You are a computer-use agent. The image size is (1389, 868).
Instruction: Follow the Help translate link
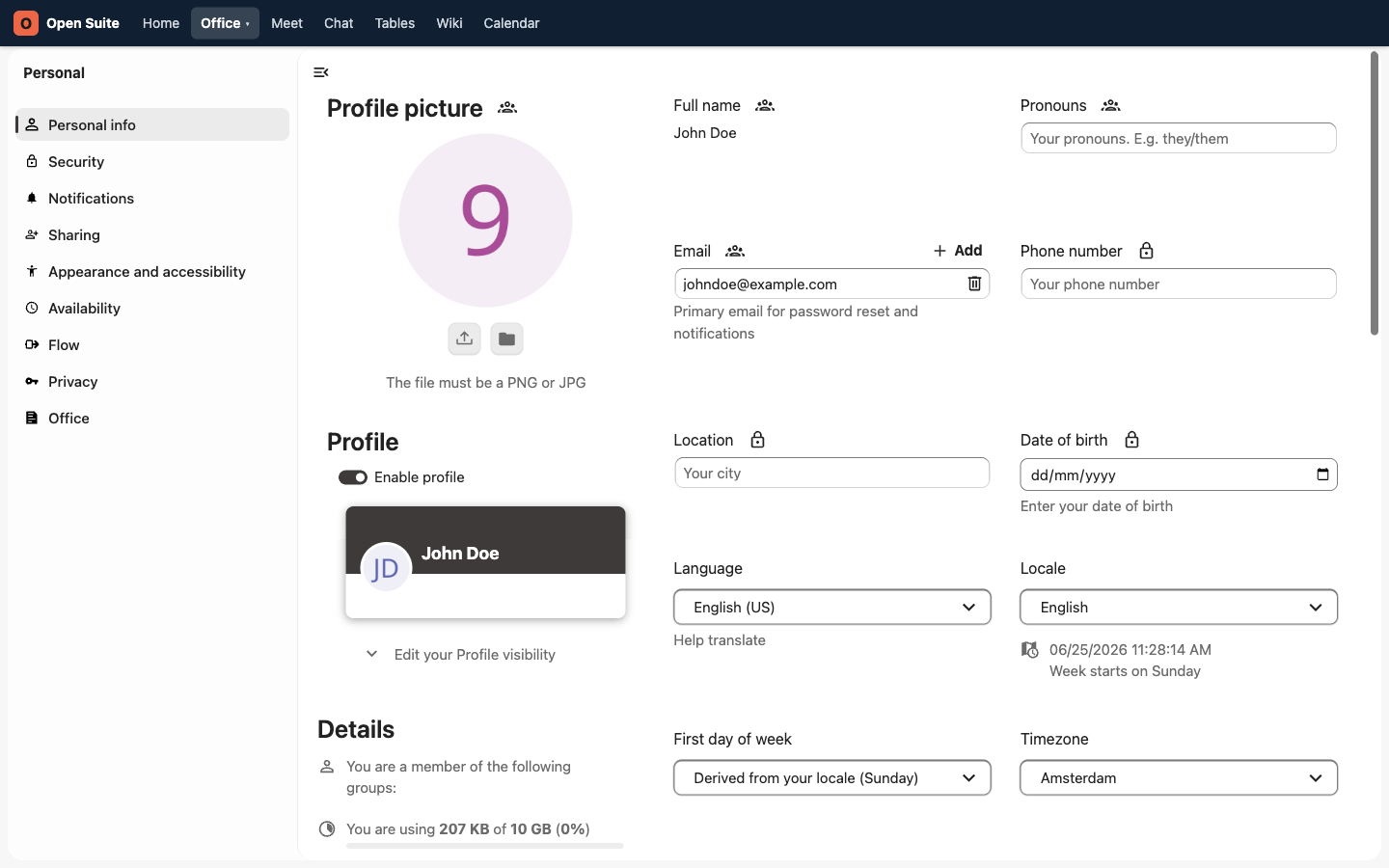click(x=720, y=640)
